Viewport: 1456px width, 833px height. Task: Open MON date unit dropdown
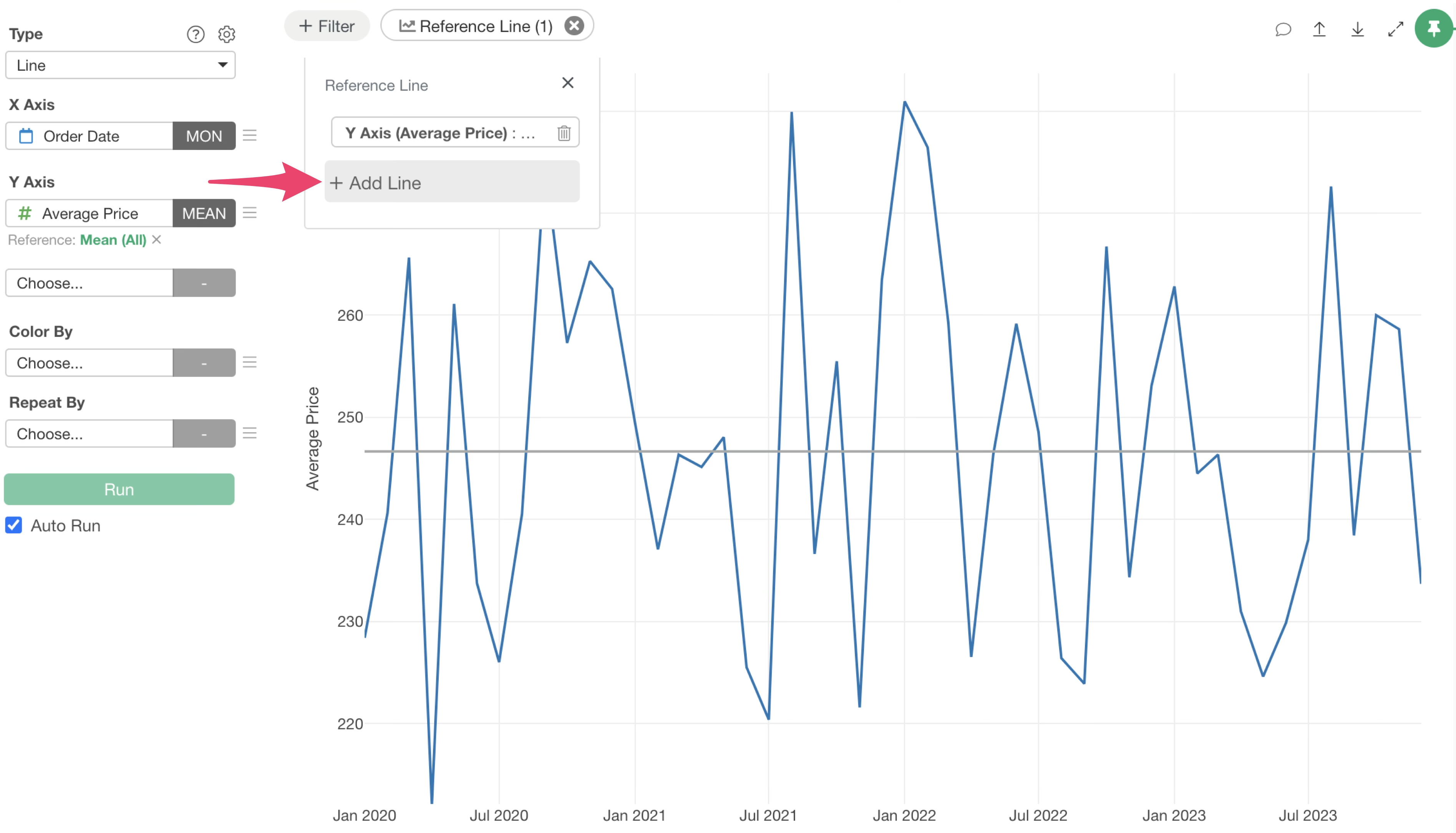(x=204, y=136)
